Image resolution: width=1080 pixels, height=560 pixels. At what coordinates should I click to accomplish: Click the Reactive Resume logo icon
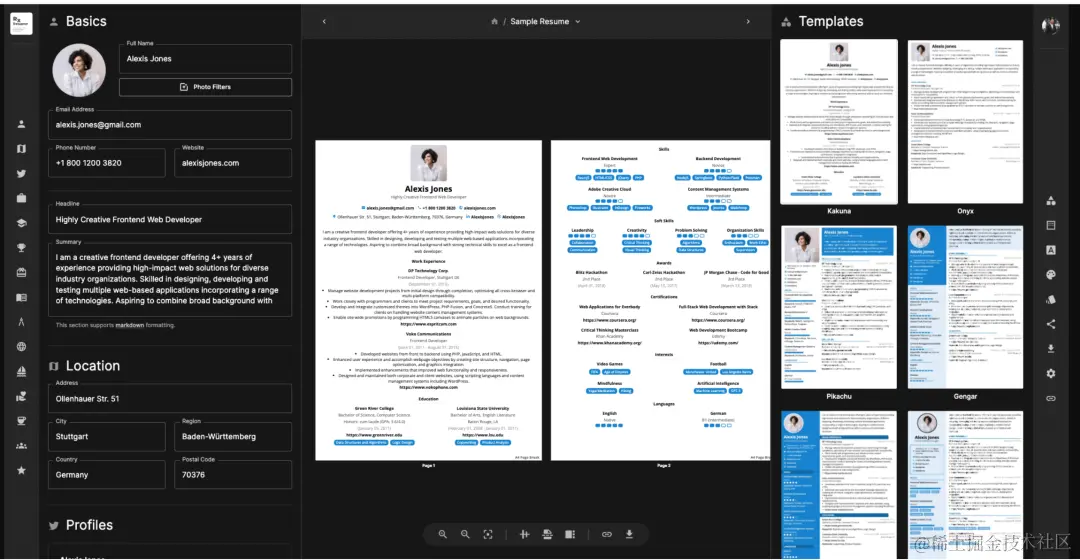pyautogui.click(x=21, y=23)
